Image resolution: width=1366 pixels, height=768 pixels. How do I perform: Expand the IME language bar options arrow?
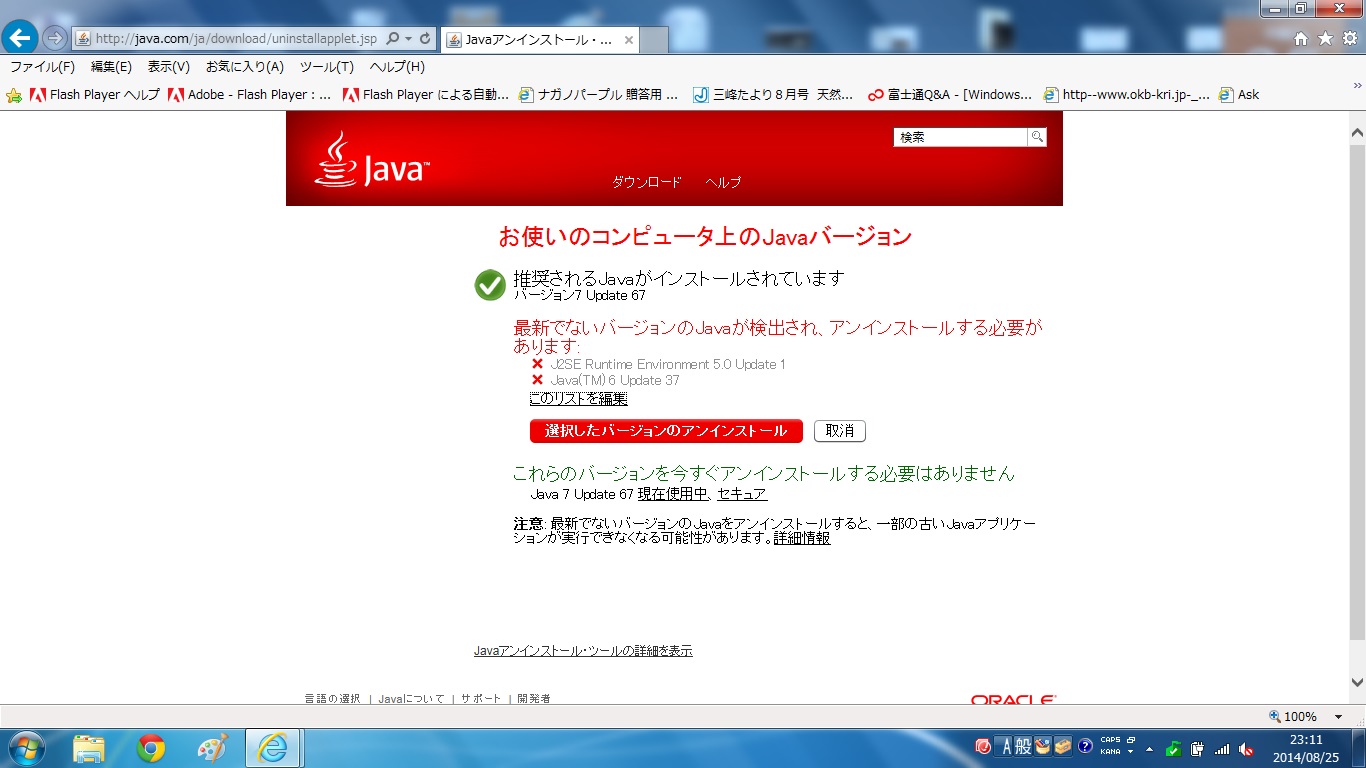[1131, 751]
